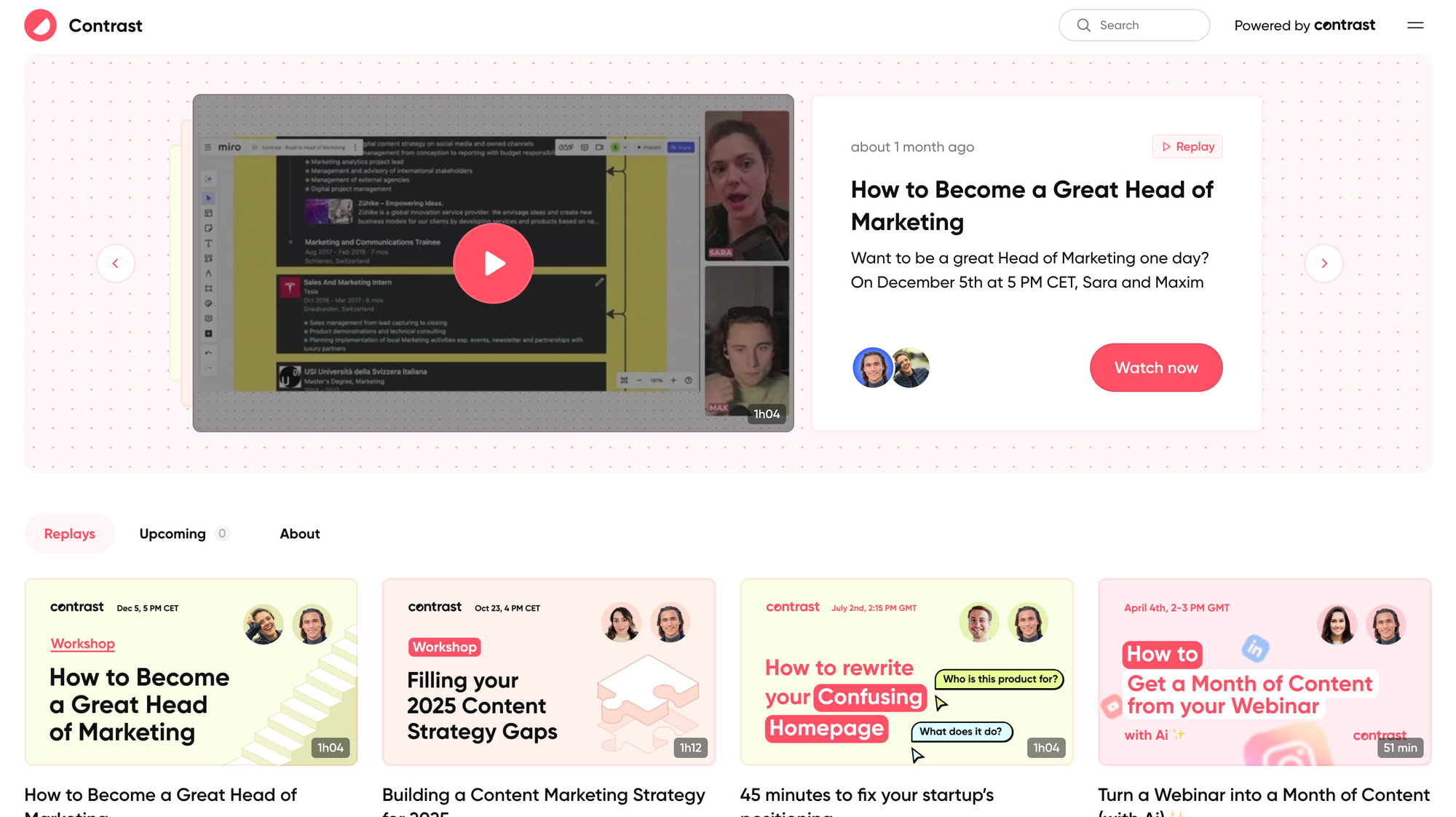Open Building a Content Marketing Strategy title link
The width and height of the screenshot is (1456, 817).
[543, 795]
